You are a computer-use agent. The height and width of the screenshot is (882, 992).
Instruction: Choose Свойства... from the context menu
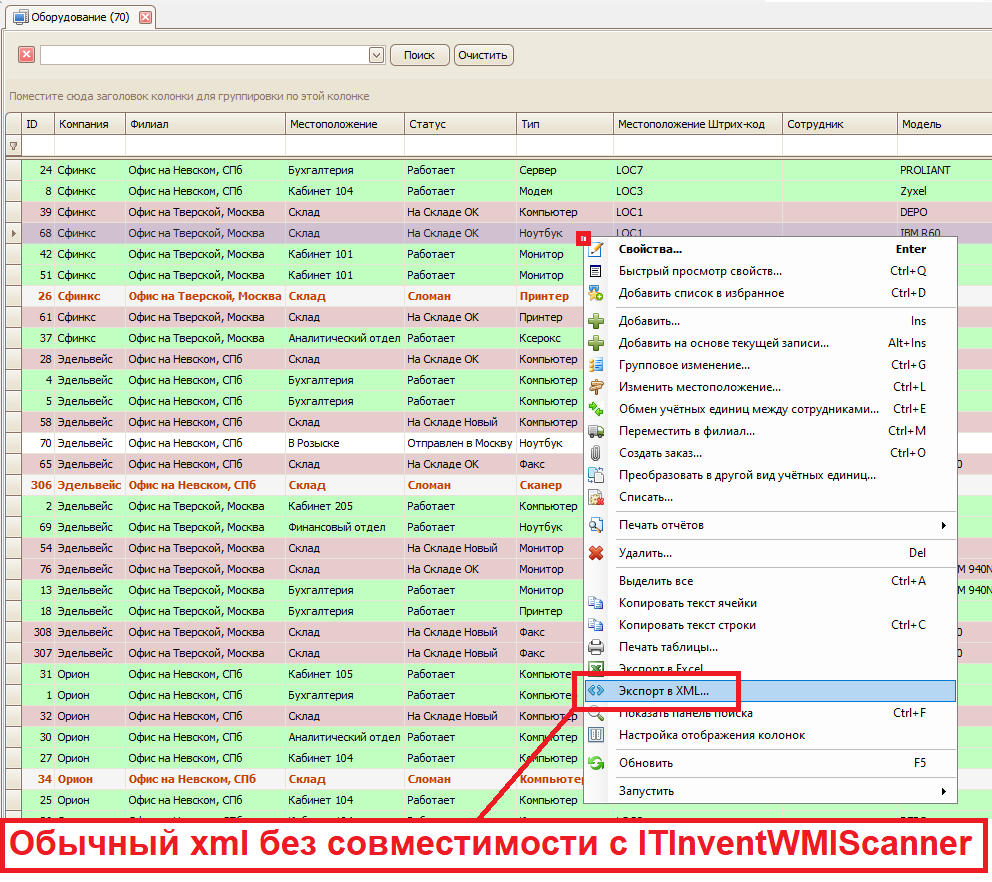click(770, 249)
